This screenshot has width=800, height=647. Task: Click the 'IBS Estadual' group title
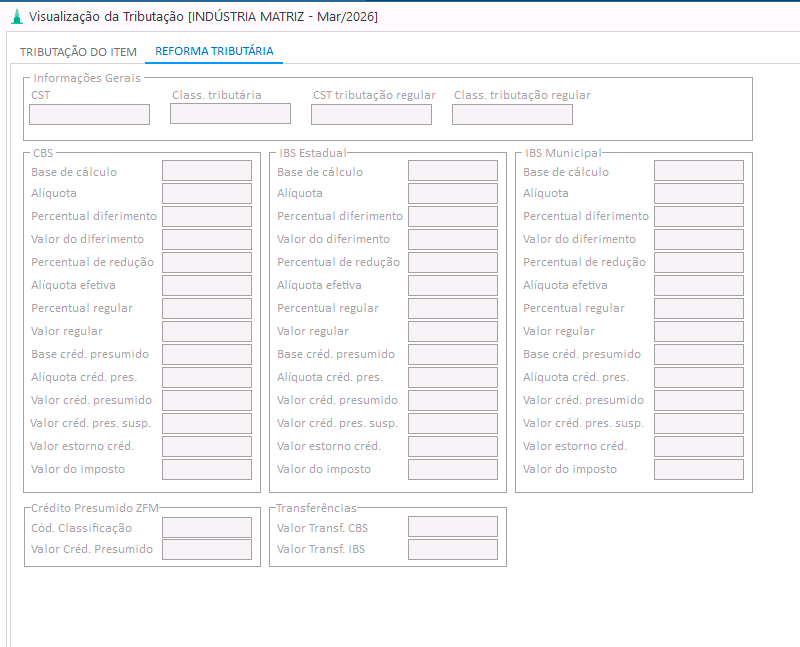(x=313, y=153)
